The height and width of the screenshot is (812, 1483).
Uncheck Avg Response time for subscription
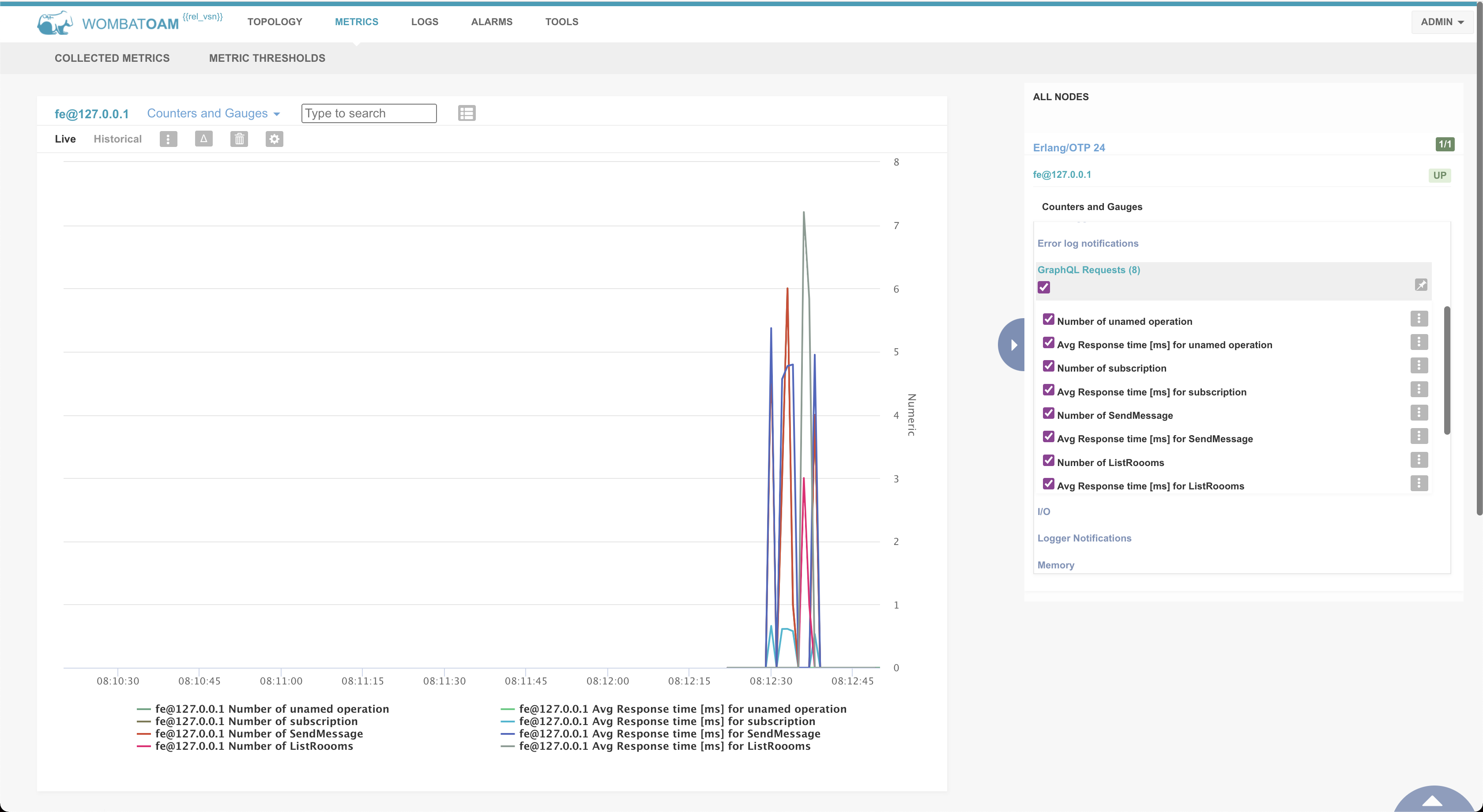(x=1048, y=390)
